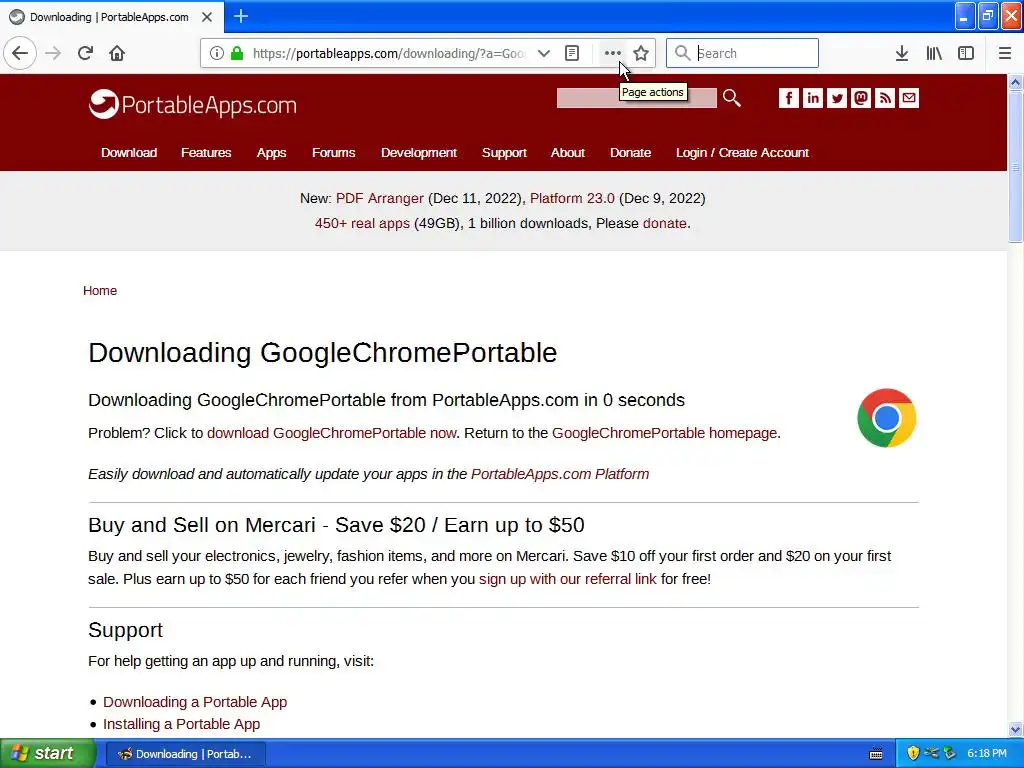Open the browser home page
The image size is (1024, 768).
click(x=117, y=53)
